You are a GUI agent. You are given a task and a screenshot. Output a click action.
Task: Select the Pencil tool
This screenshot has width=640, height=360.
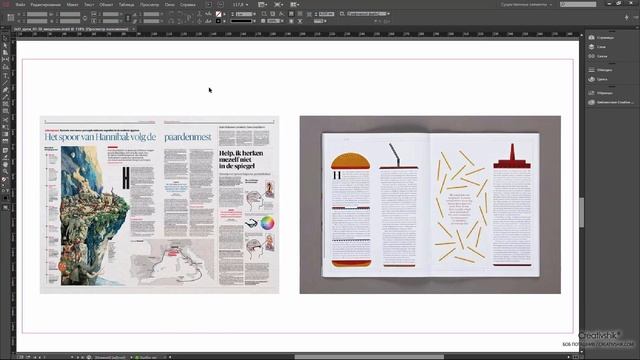pyautogui.click(x=5, y=97)
